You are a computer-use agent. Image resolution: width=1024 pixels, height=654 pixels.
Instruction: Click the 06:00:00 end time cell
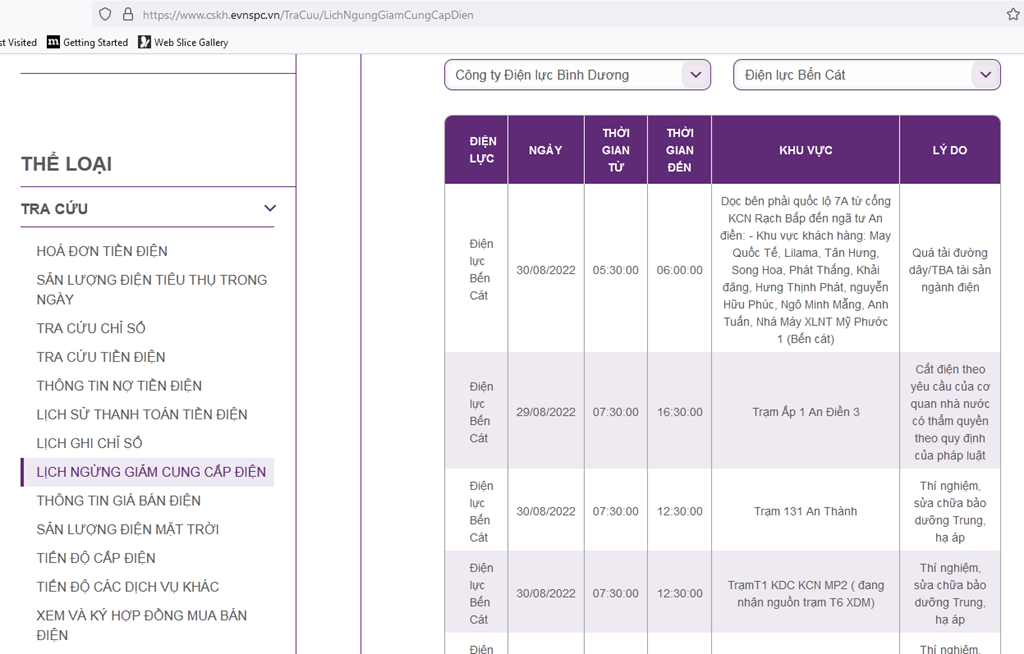[680, 270]
